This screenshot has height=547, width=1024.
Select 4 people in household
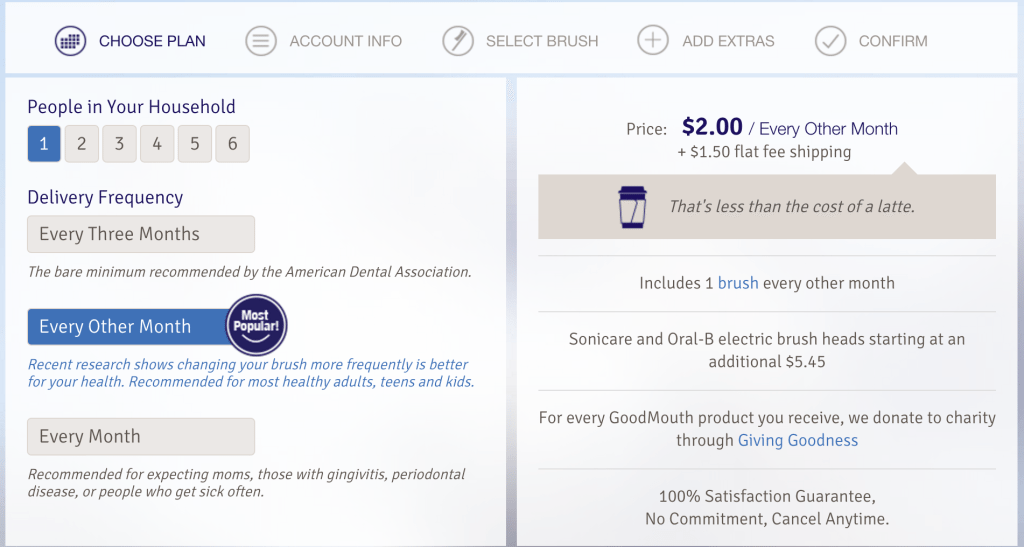tap(157, 144)
